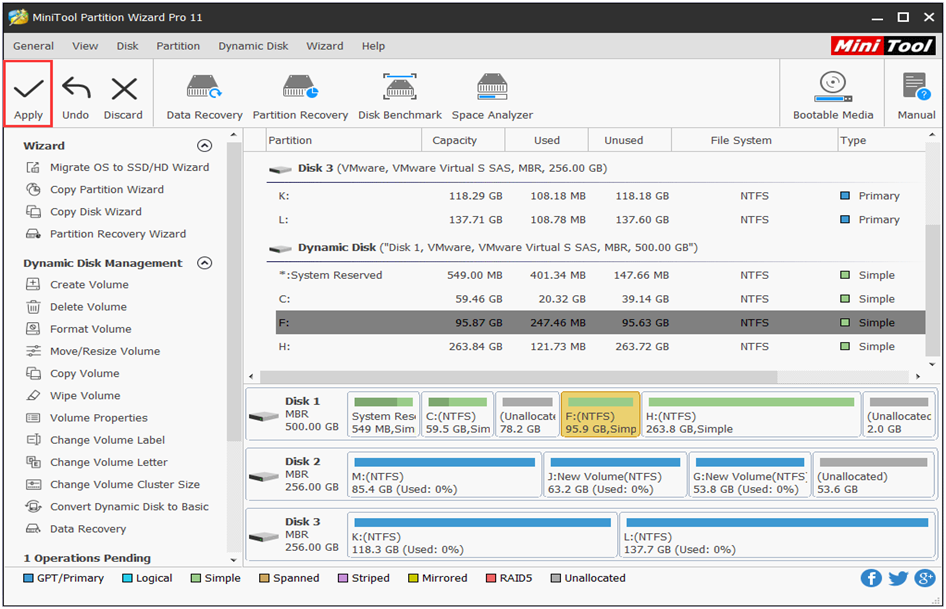Open the General menu
Viewport: 946px width, 609px height.
click(33, 46)
